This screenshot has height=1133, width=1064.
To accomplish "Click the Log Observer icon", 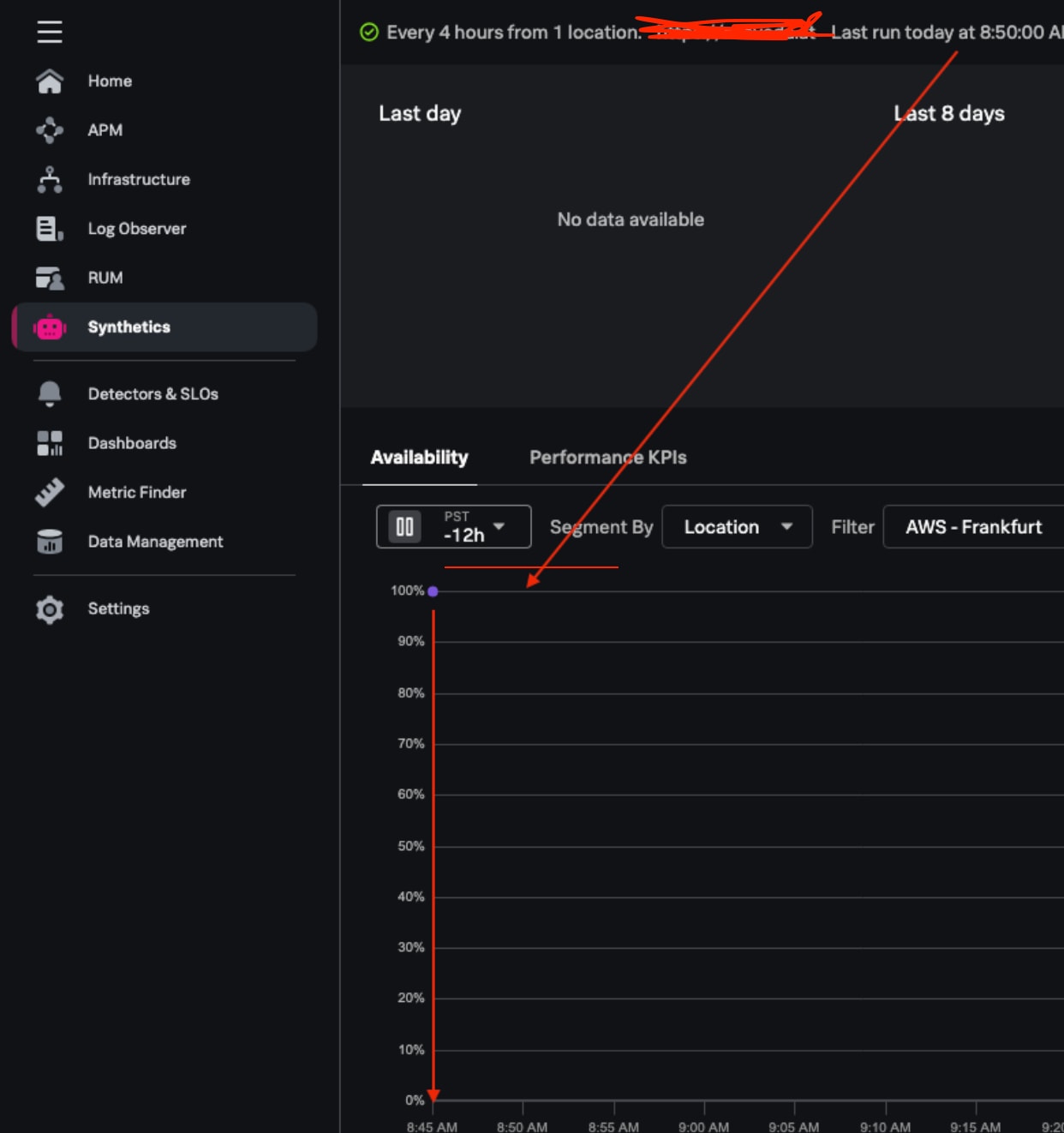I will click(x=50, y=229).
